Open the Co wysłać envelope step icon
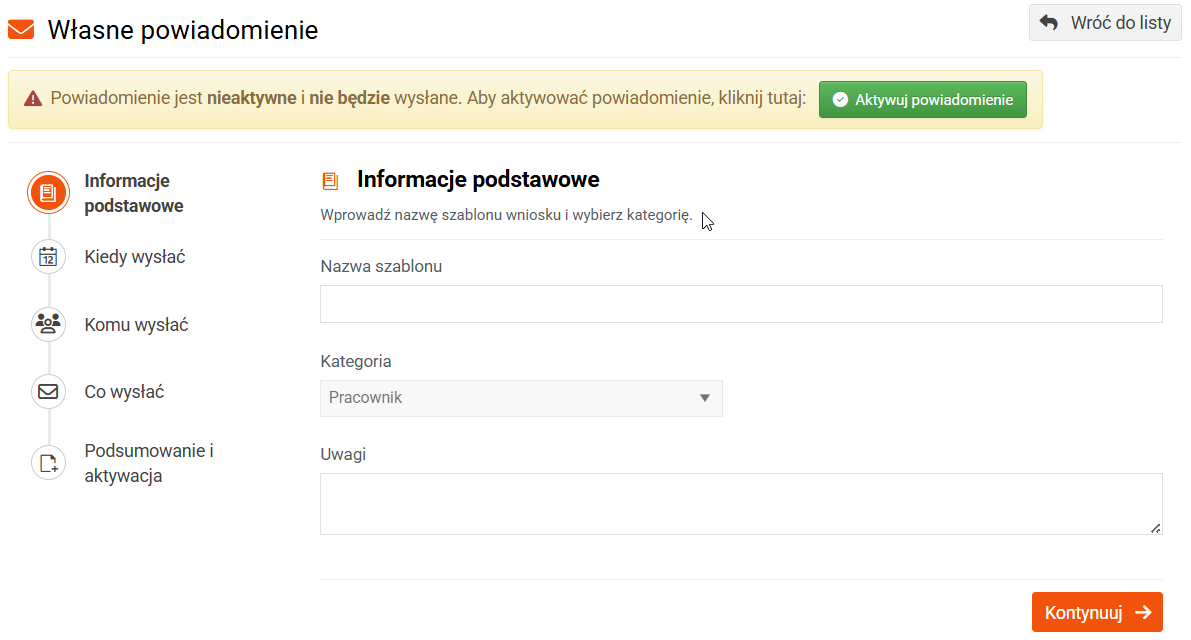The width and height of the screenshot is (1191, 640). pos(48,392)
